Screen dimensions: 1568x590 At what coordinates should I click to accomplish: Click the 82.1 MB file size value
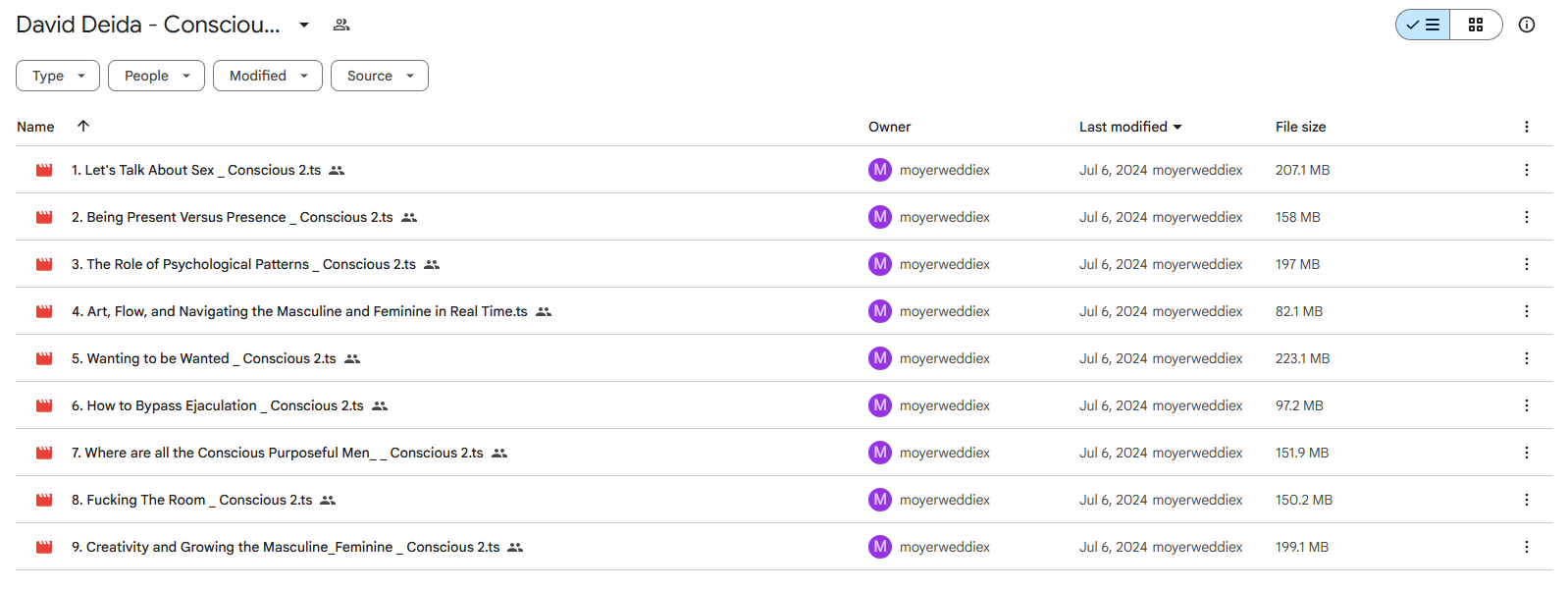click(x=1299, y=311)
